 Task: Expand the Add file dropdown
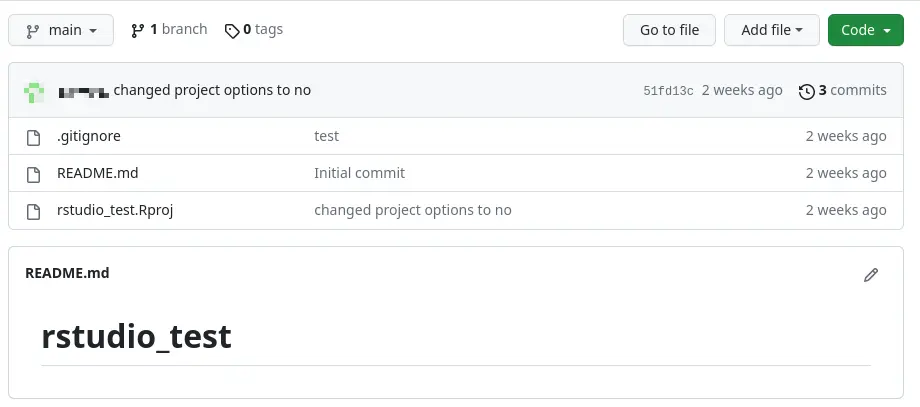772,30
